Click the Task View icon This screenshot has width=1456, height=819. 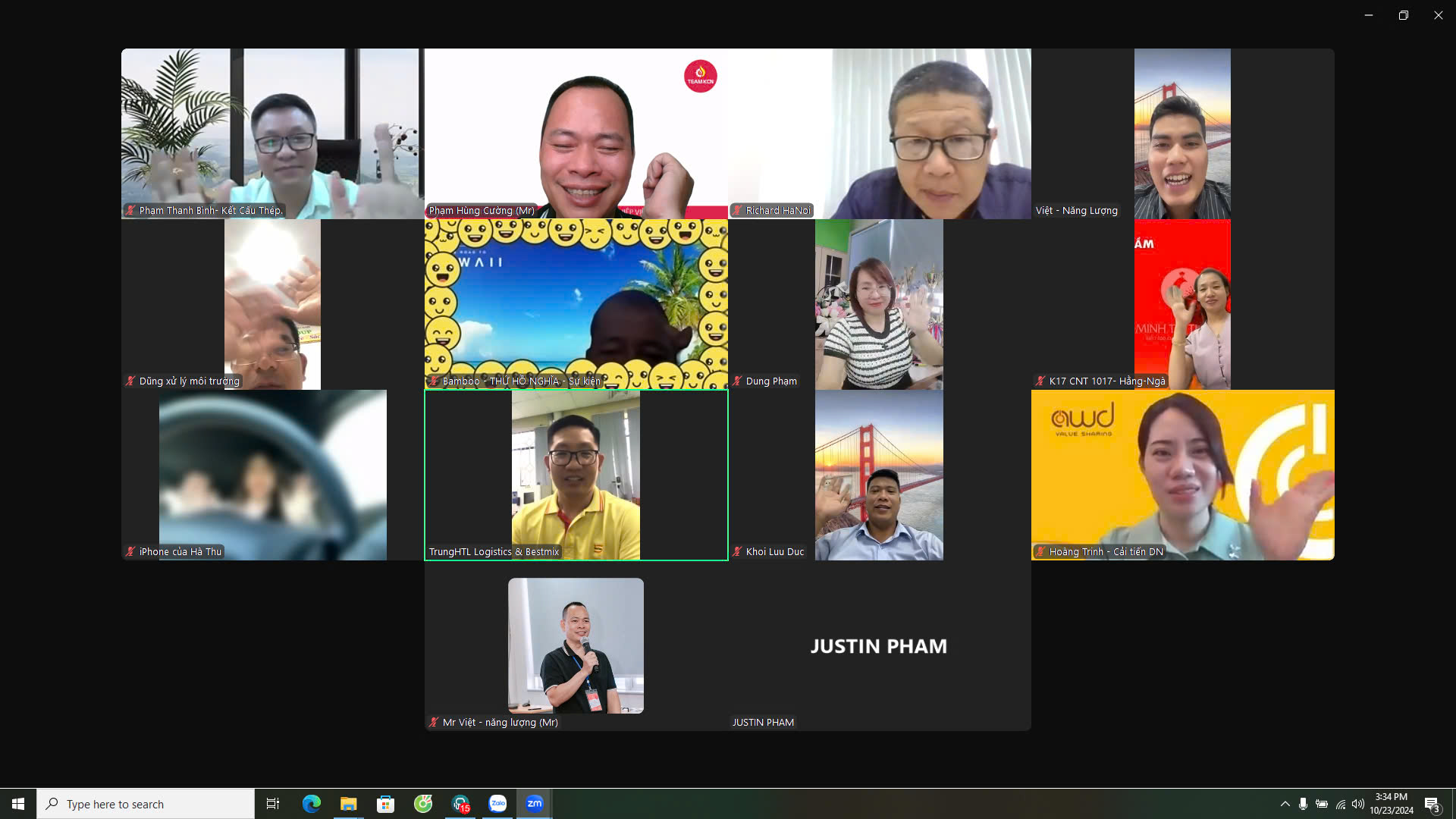pyautogui.click(x=273, y=804)
